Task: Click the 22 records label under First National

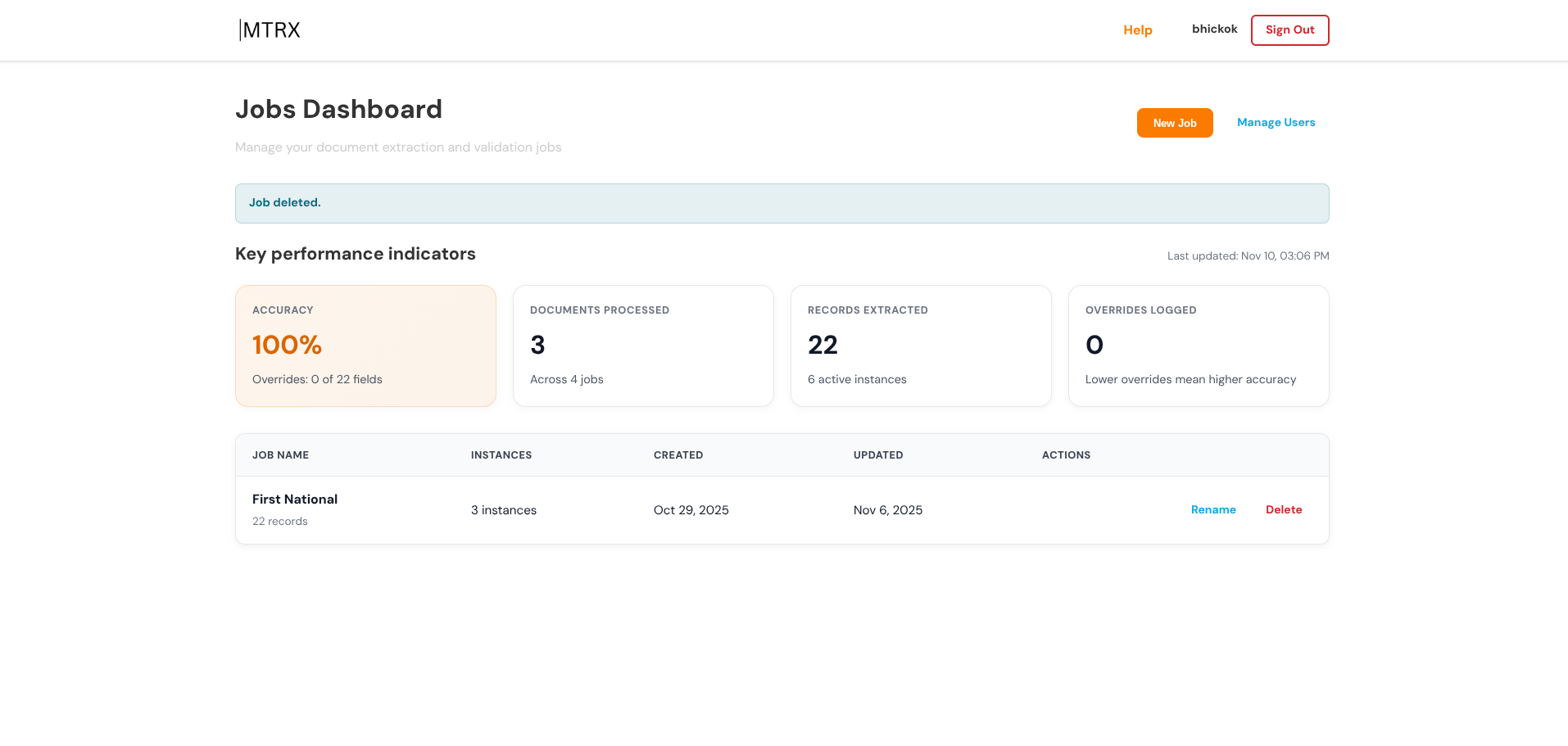Action: (279, 521)
